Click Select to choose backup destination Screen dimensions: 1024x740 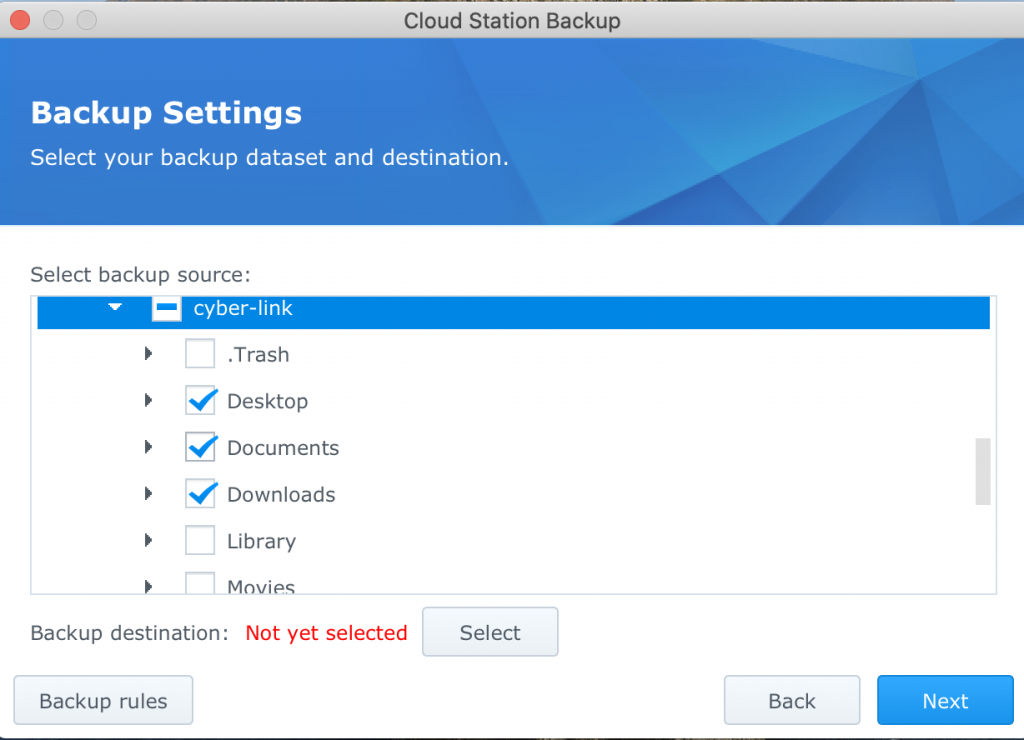(490, 632)
